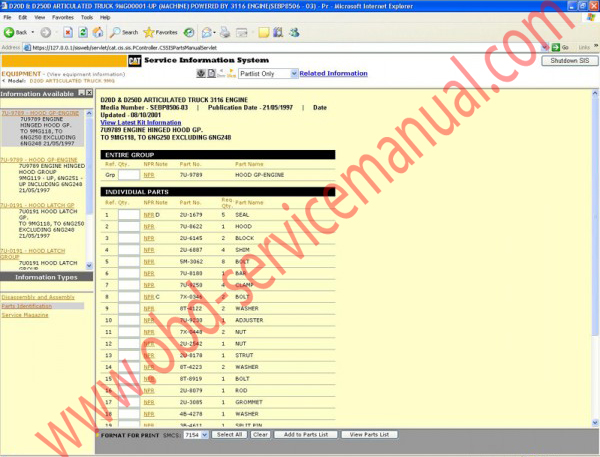Click the Edit page toolbar icon
The width and height of the screenshot is (600, 457).
point(242,33)
